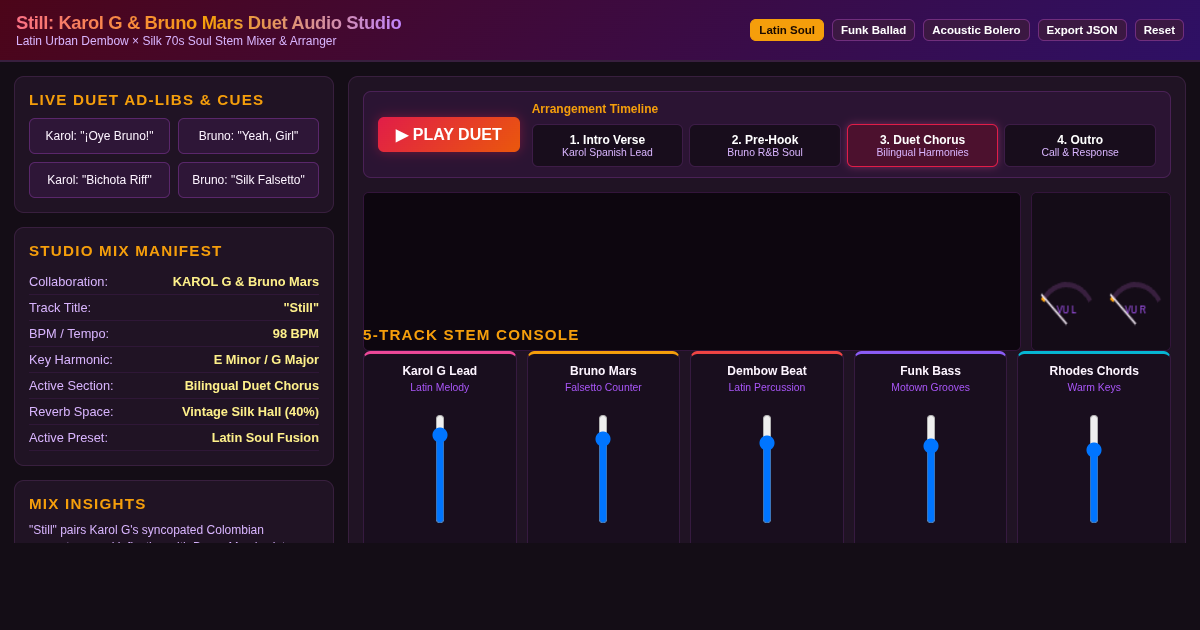Click the Export JSON button

click(x=1082, y=30)
